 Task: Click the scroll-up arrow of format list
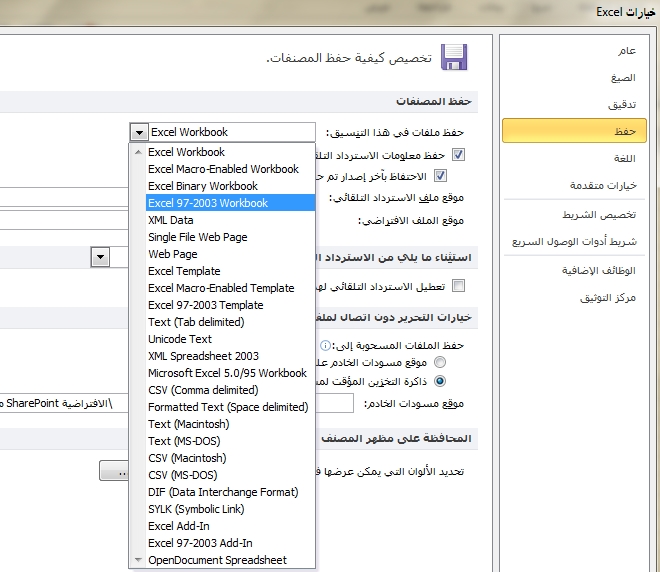[x=138, y=152]
